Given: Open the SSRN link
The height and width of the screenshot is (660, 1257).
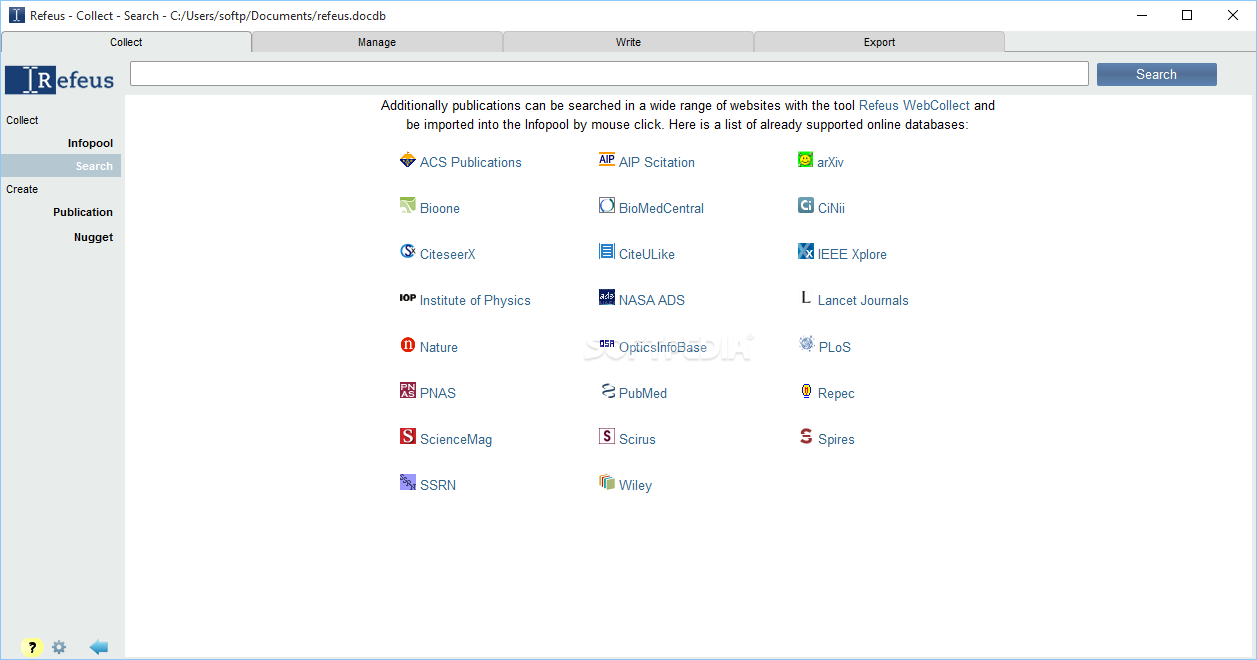Looking at the screenshot, I should tap(438, 485).
